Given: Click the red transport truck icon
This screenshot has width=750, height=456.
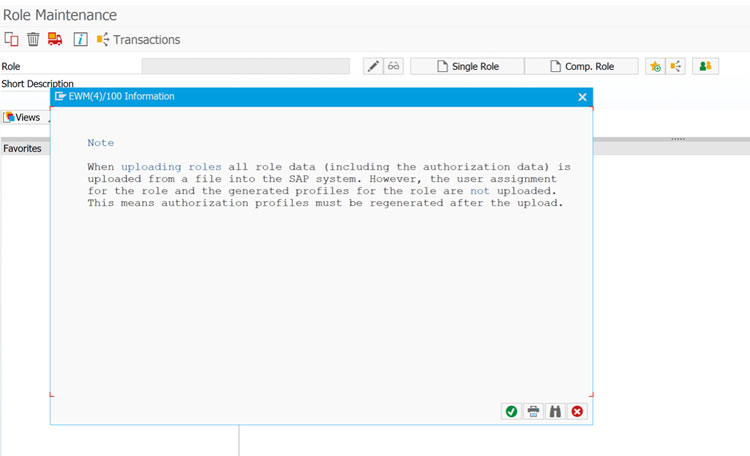Looking at the screenshot, I should [55, 39].
